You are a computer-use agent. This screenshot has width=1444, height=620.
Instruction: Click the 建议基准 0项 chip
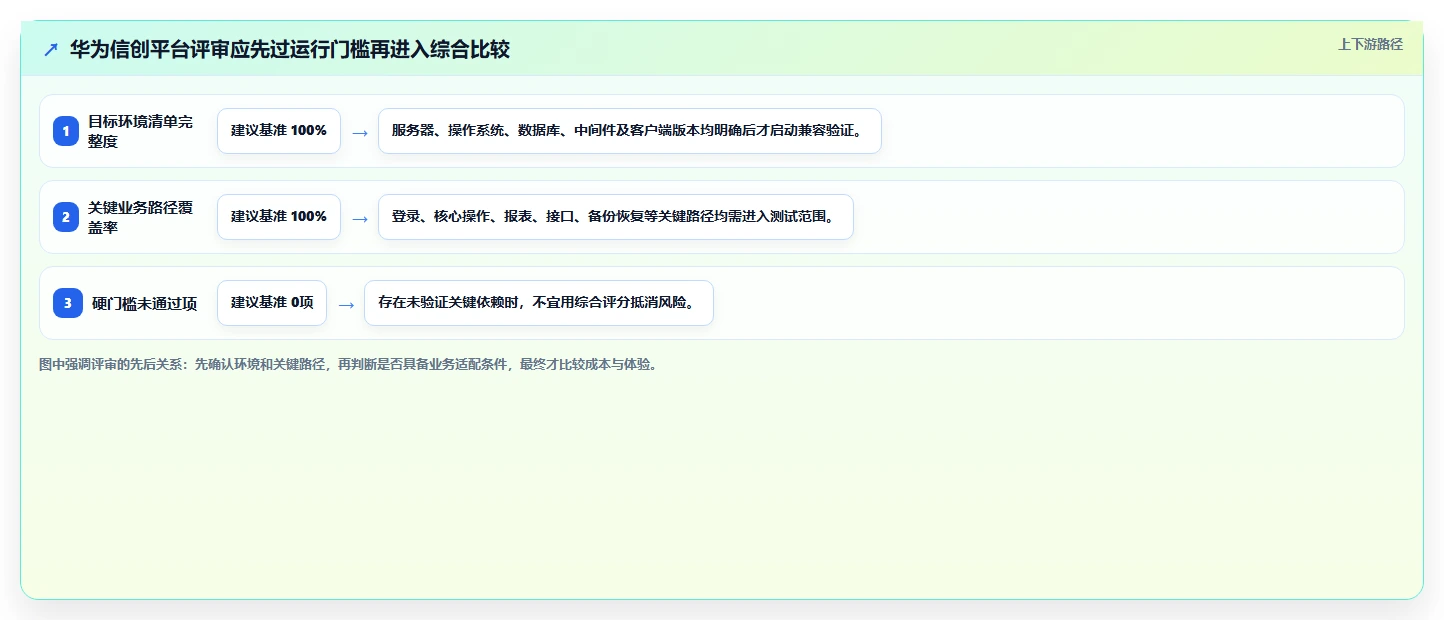tap(272, 303)
